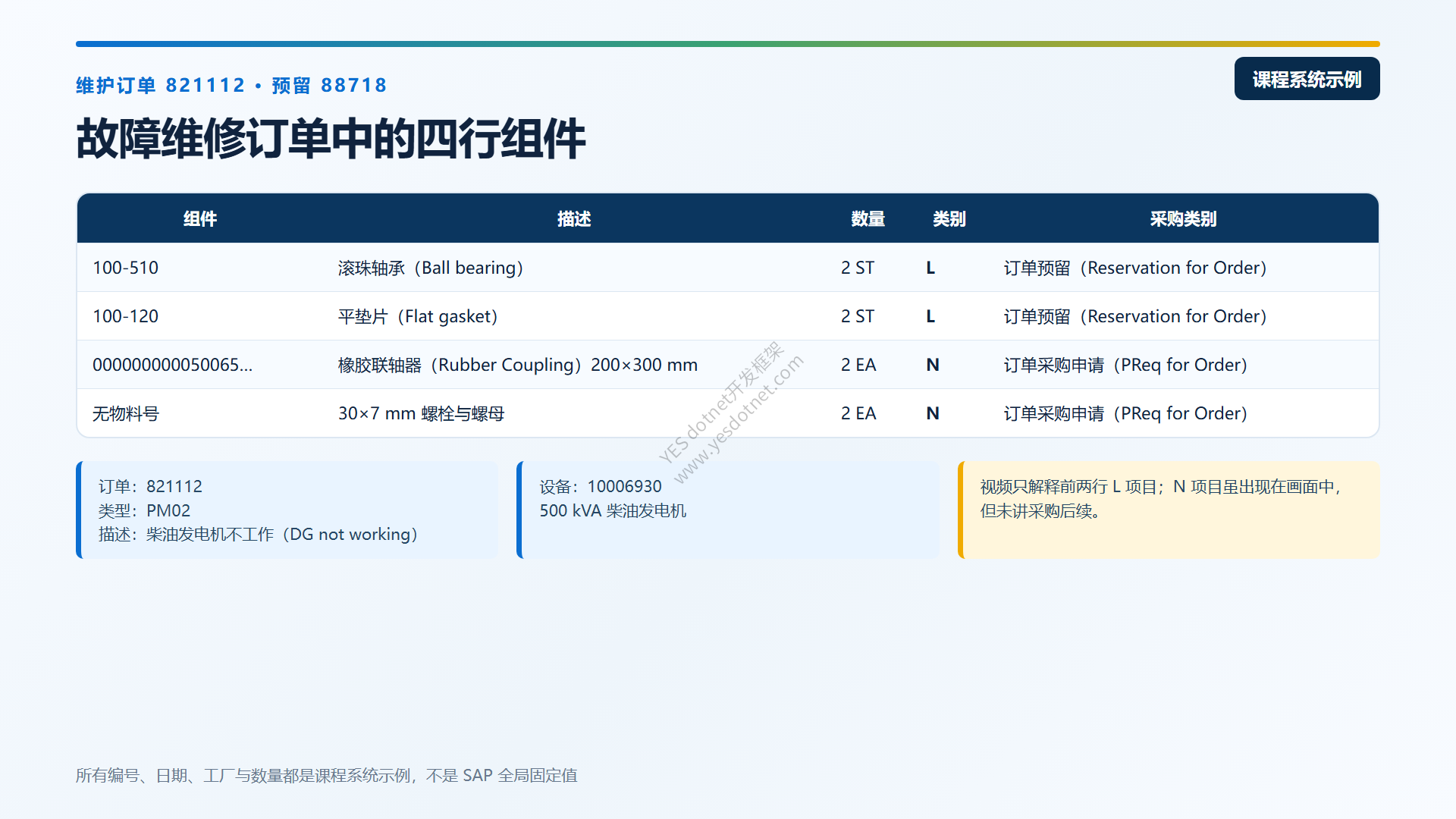Click description 橡胶联轴器 (Rubber Coupling) 200×300 mm
1456x819 pixels.
pos(518,365)
